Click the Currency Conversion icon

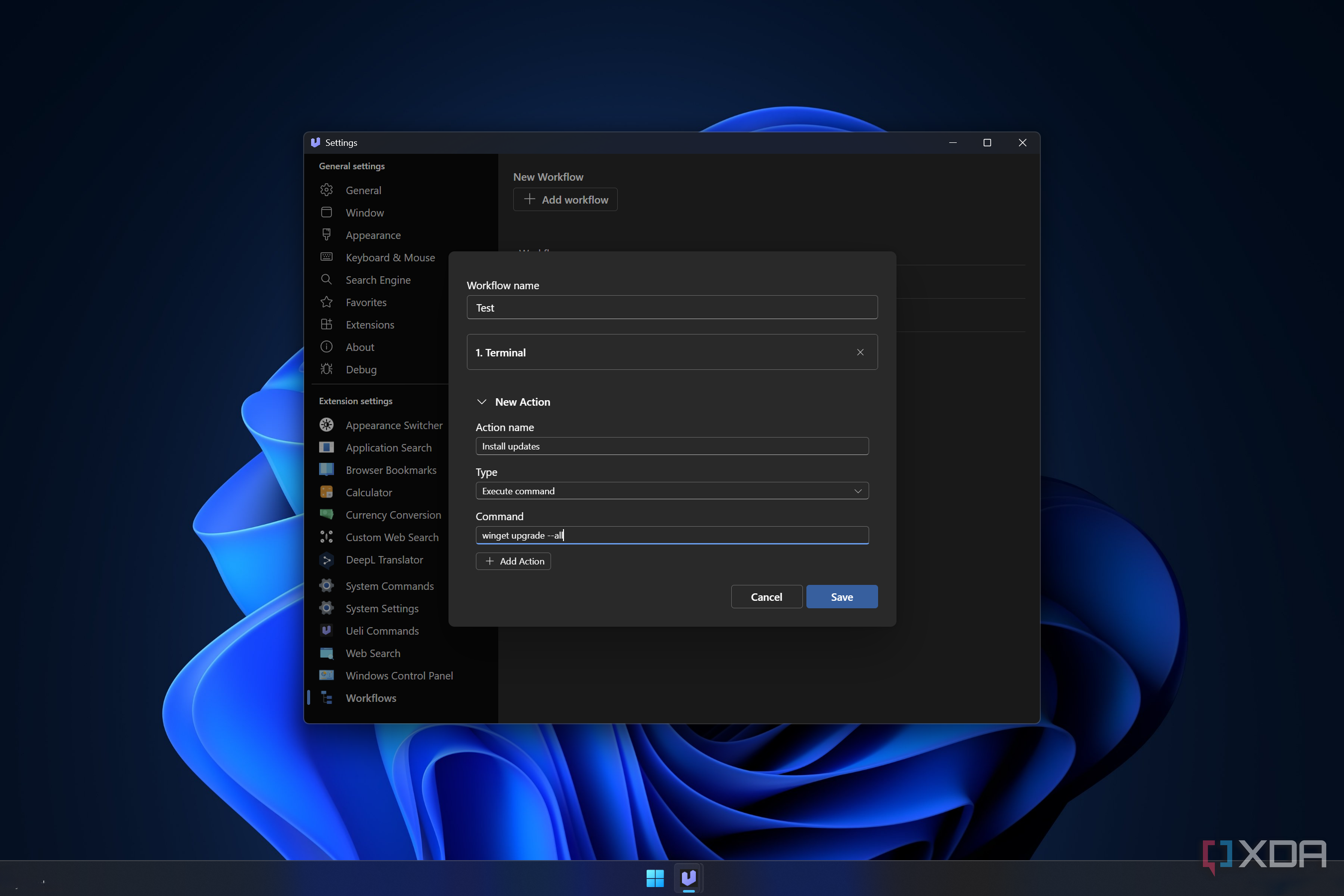(x=326, y=514)
